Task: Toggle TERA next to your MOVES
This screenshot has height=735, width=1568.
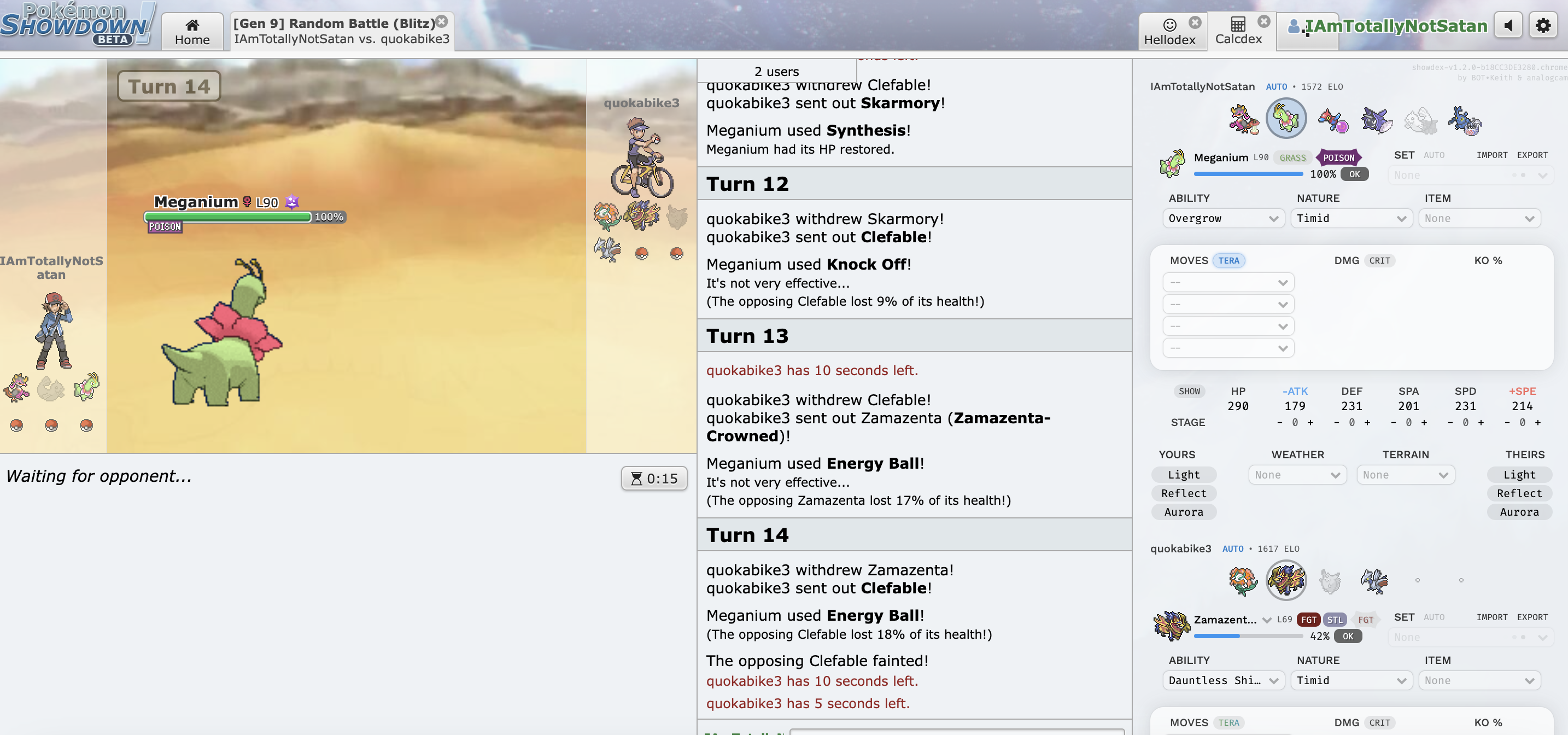Action: [1228, 261]
